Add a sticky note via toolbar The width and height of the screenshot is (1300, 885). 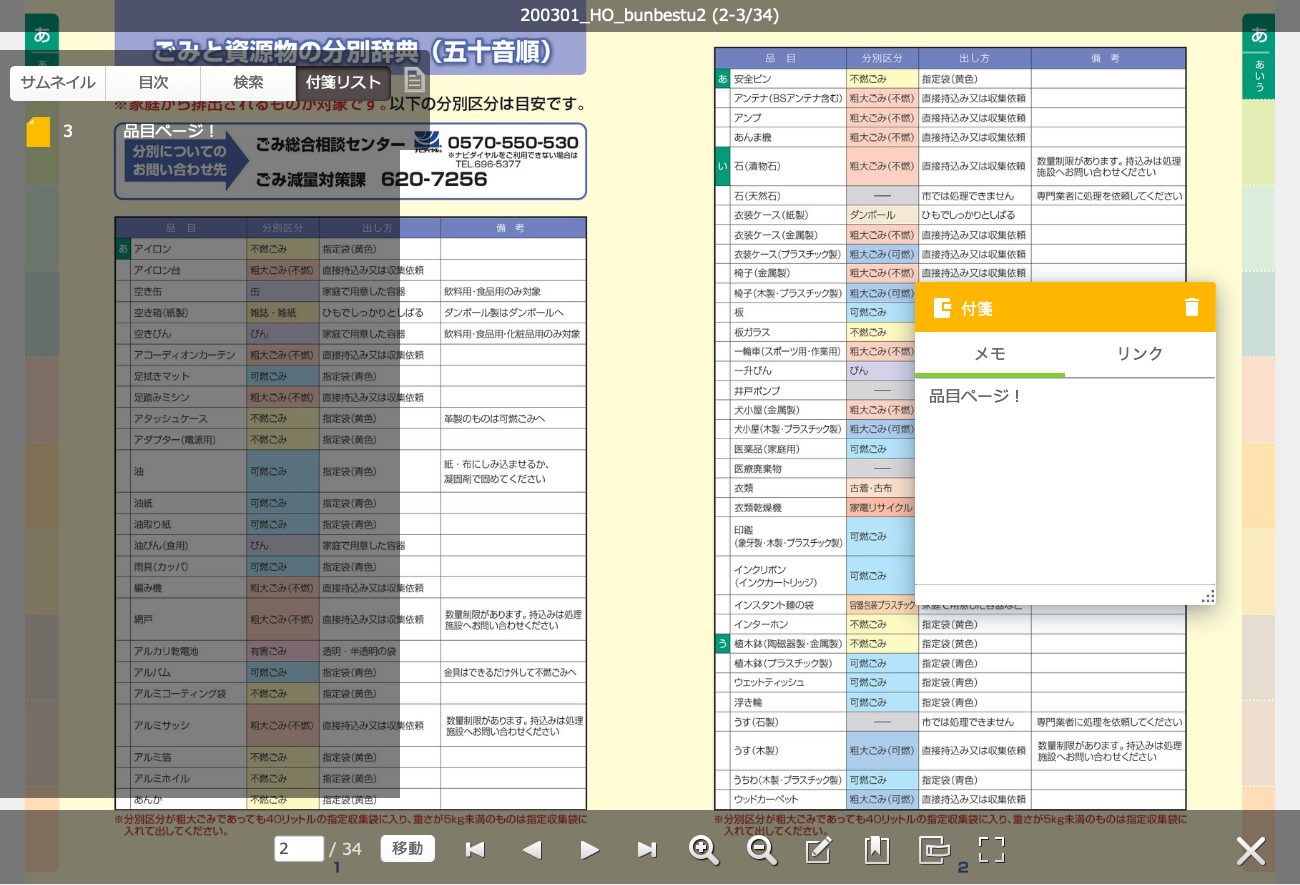[934, 850]
